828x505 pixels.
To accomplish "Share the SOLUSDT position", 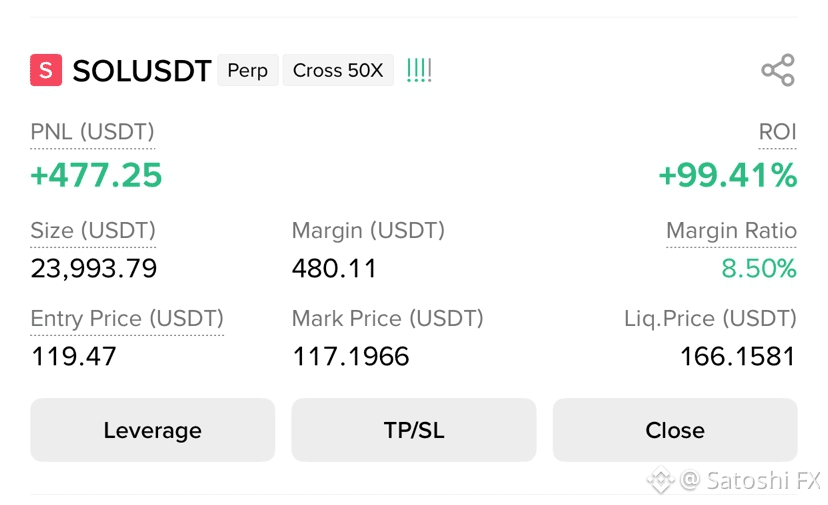I will pyautogui.click(x=778, y=70).
